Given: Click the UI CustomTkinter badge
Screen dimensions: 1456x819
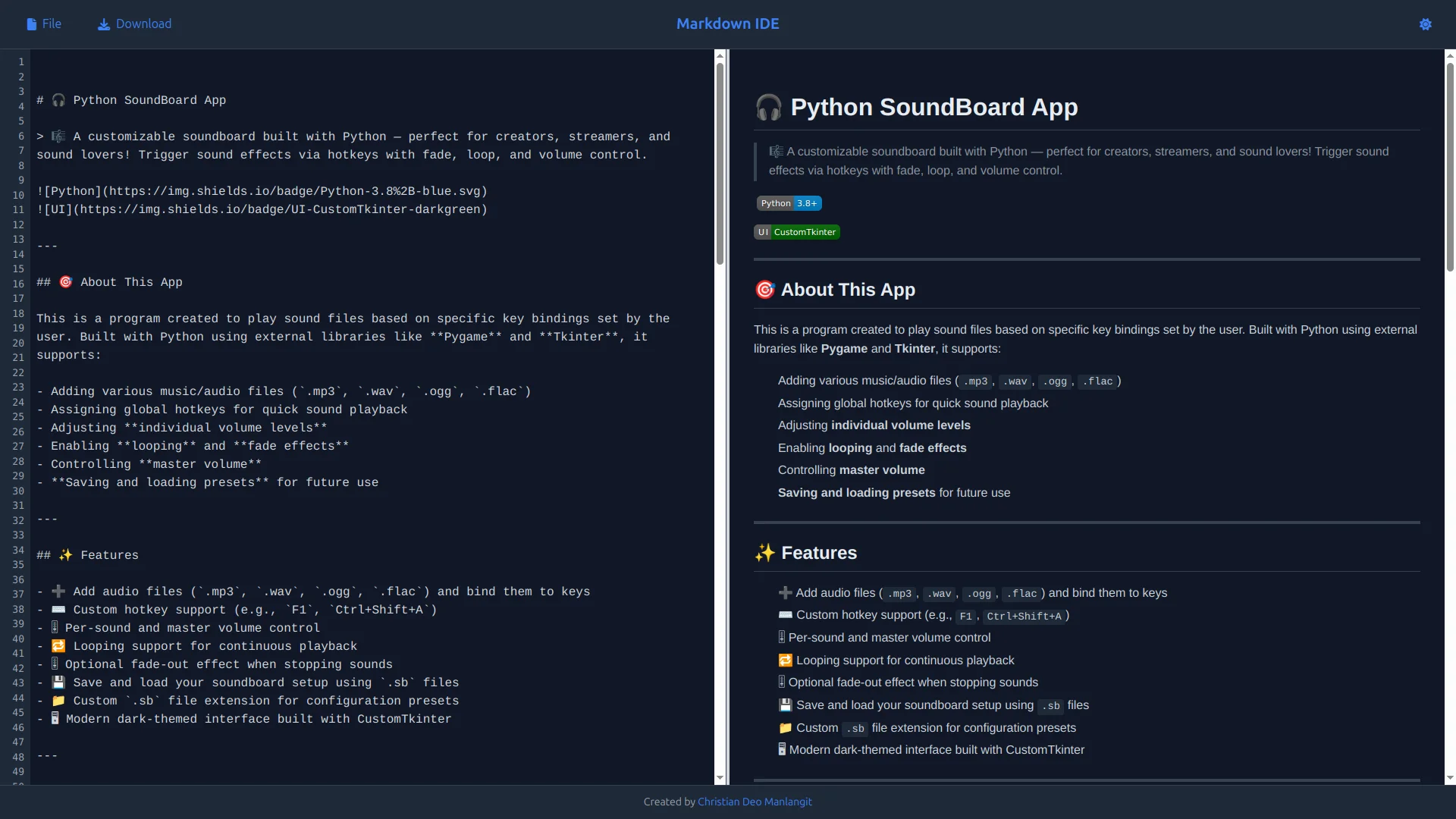Looking at the screenshot, I should 797,232.
